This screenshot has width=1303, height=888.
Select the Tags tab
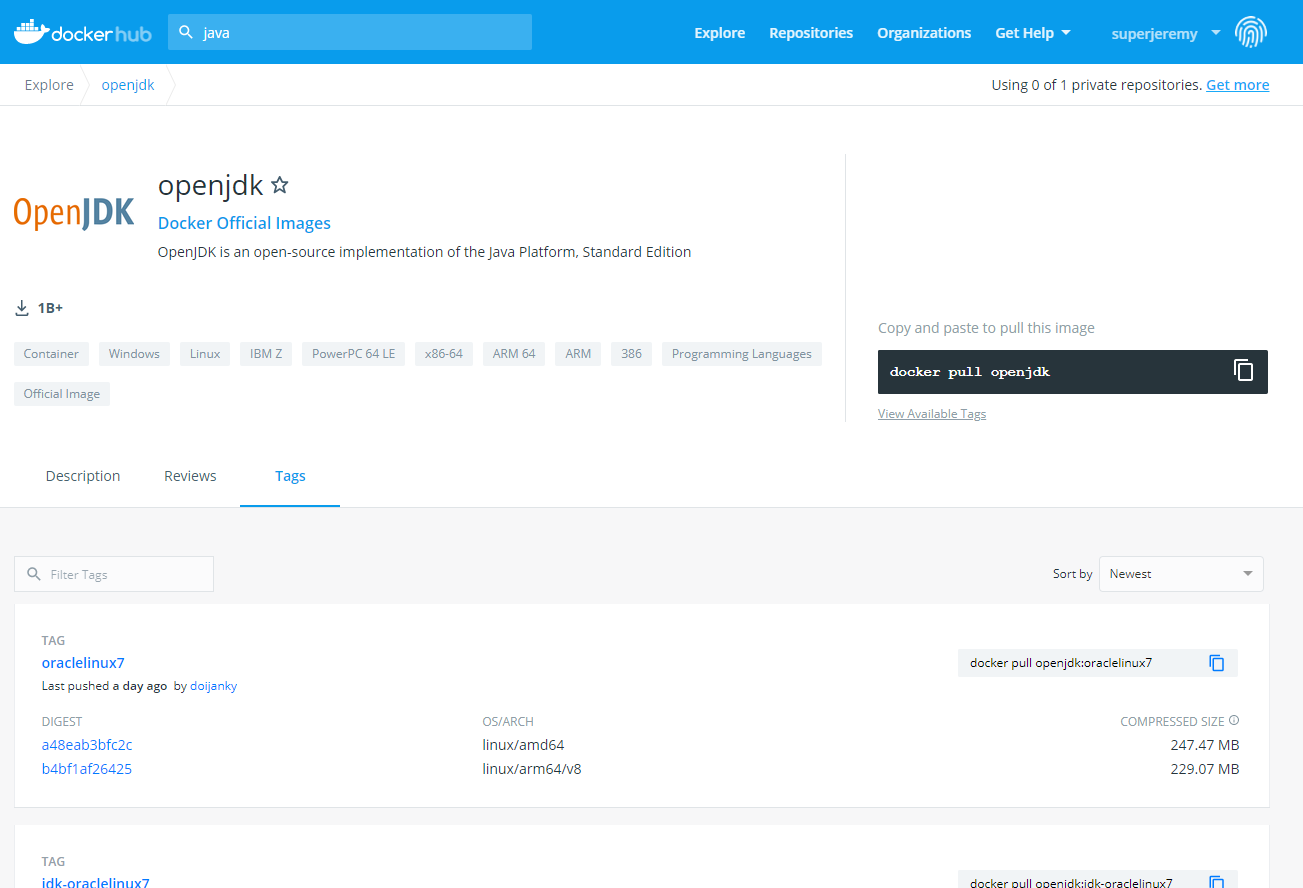(290, 476)
